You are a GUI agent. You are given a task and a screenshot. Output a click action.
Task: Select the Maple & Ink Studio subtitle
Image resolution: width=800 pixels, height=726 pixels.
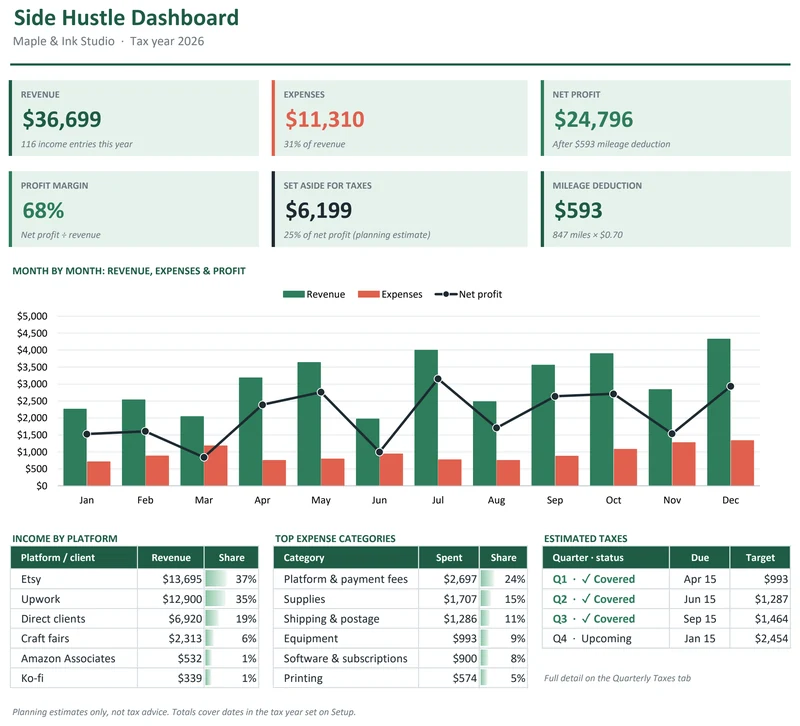click(x=64, y=41)
